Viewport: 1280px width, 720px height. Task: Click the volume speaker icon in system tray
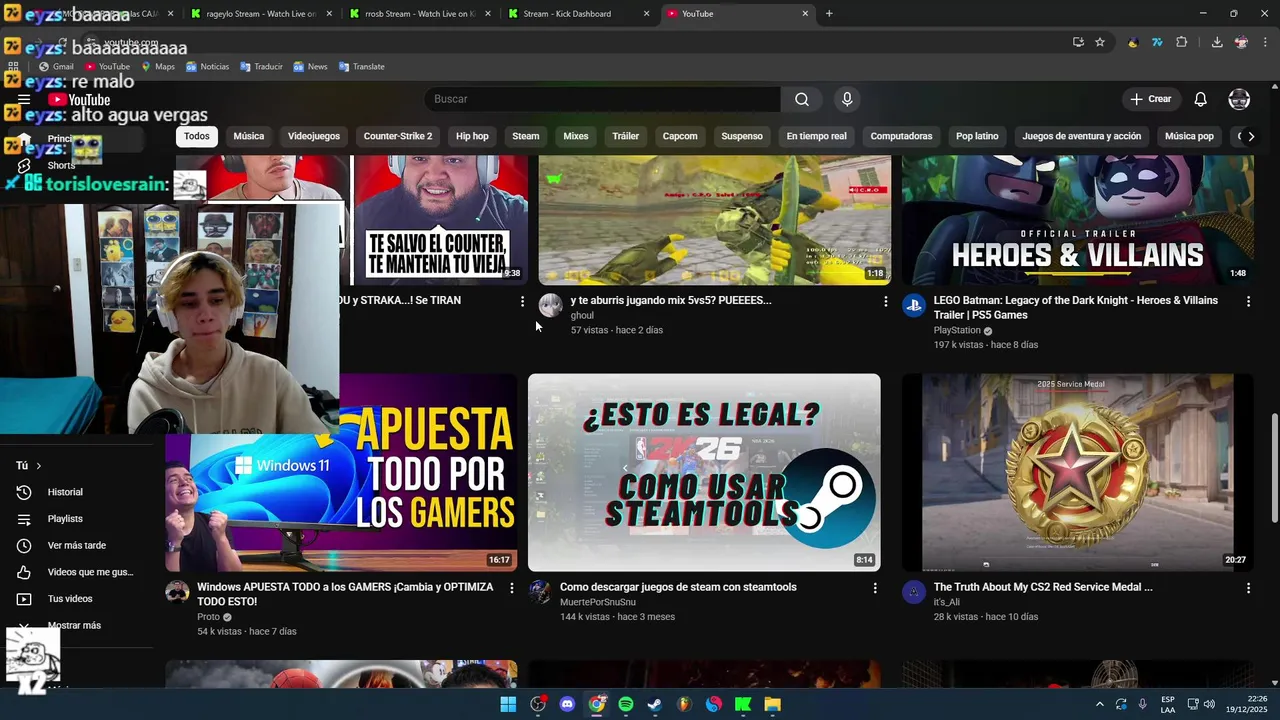point(1209,704)
